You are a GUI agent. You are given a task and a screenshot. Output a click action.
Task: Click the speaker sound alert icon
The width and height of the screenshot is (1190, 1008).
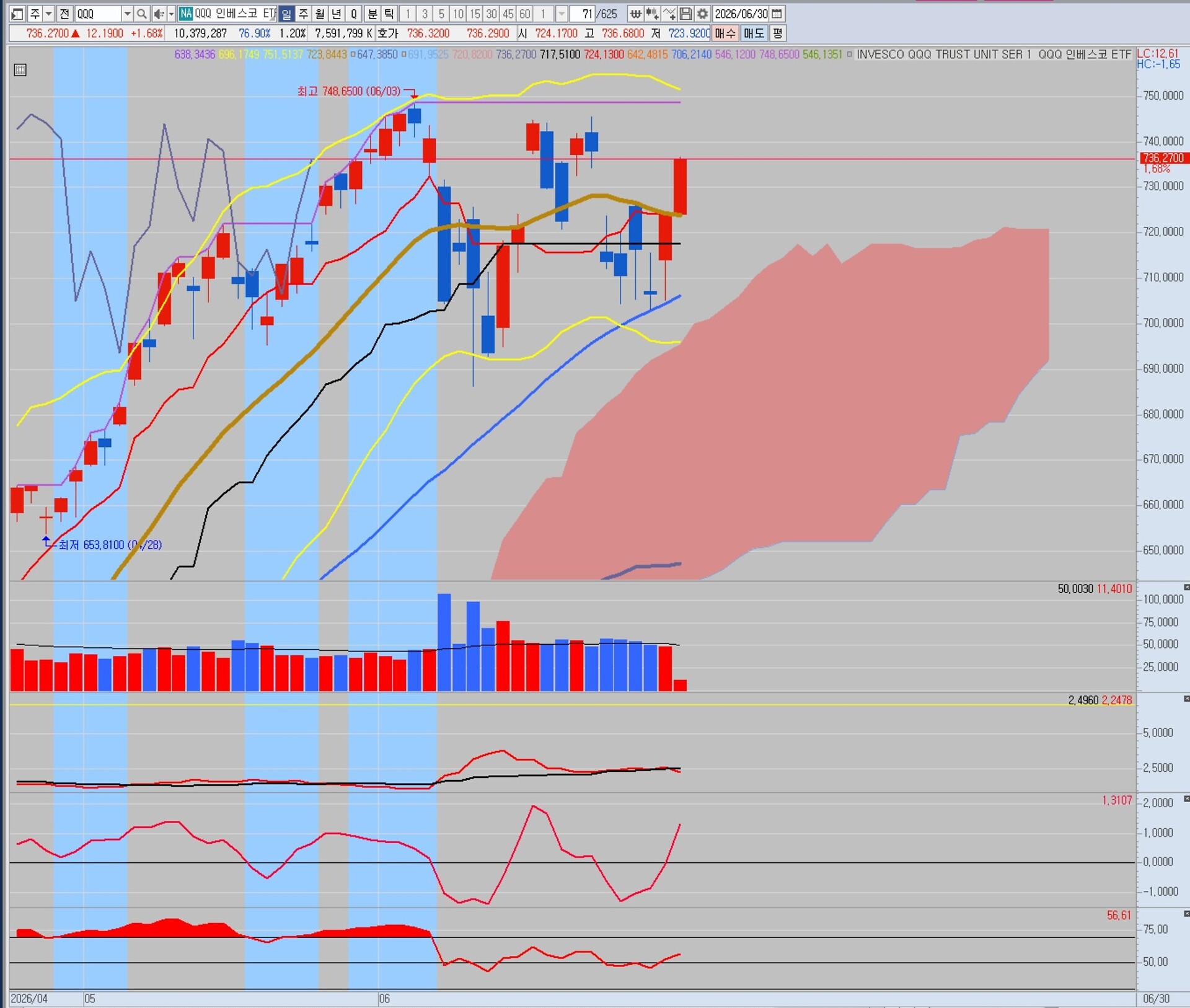tap(159, 14)
